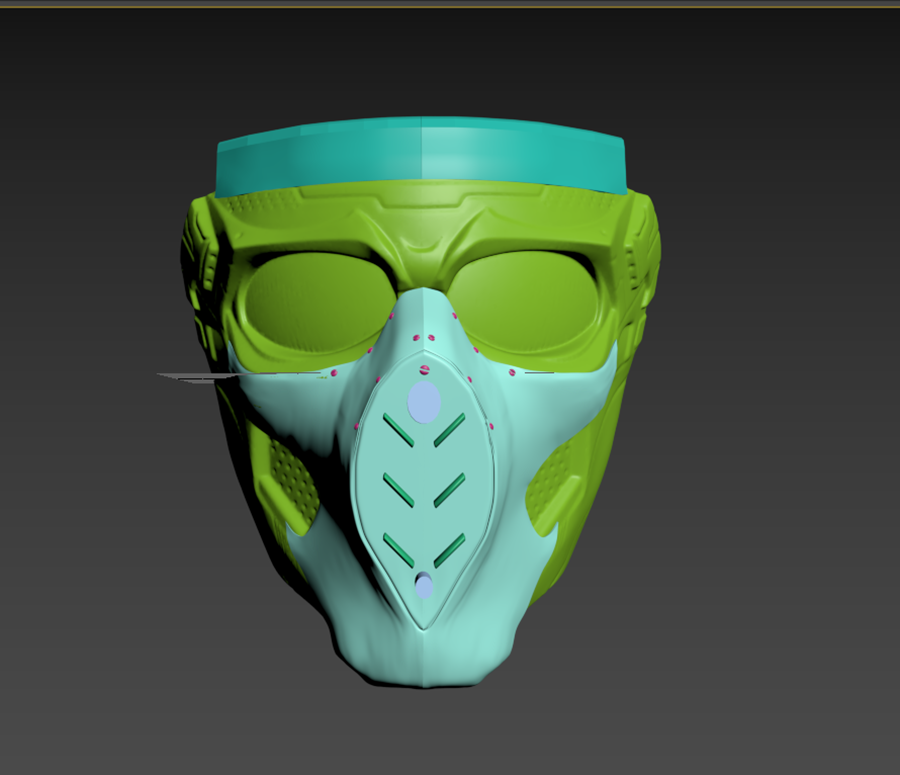Click the large blue oval on respirator plate

point(424,401)
